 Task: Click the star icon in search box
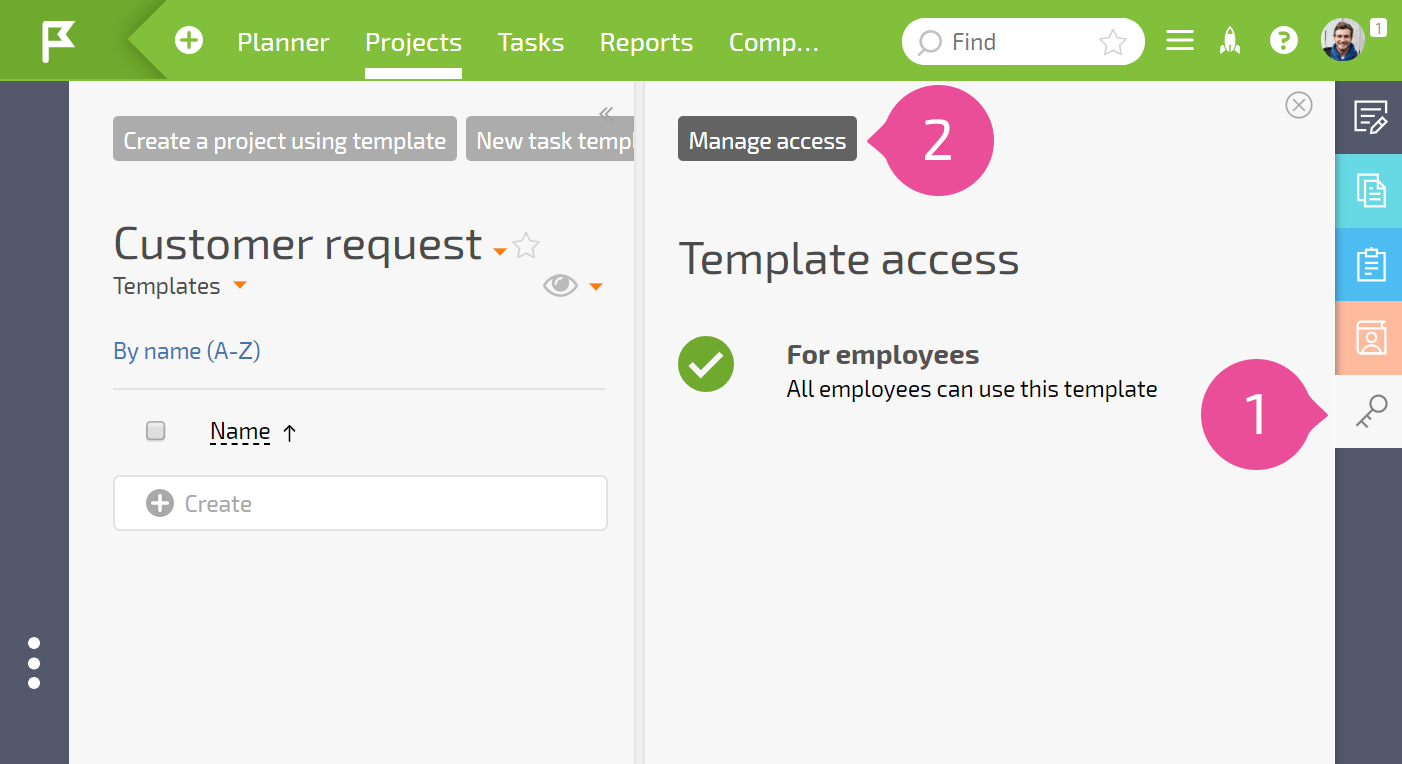[x=1112, y=42]
